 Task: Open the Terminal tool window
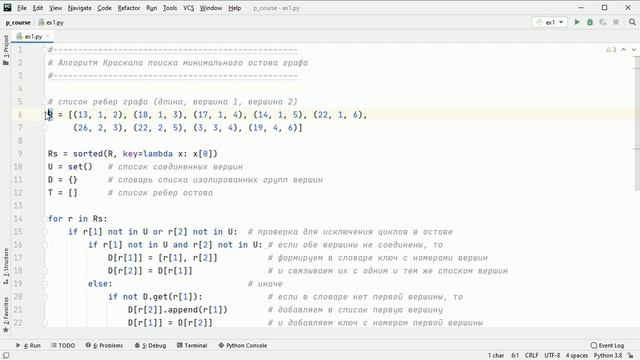pos(192,345)
